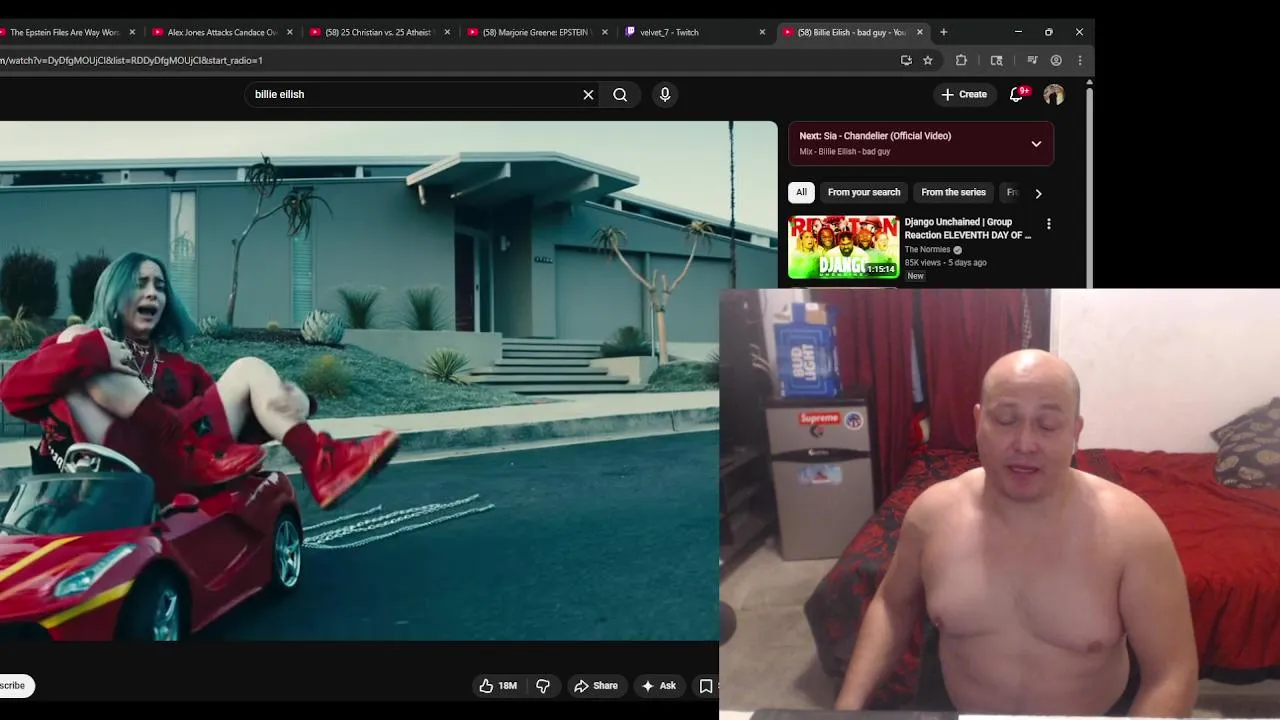
Task: Close the Marjorie Greene tab
Action: point(605,32)
